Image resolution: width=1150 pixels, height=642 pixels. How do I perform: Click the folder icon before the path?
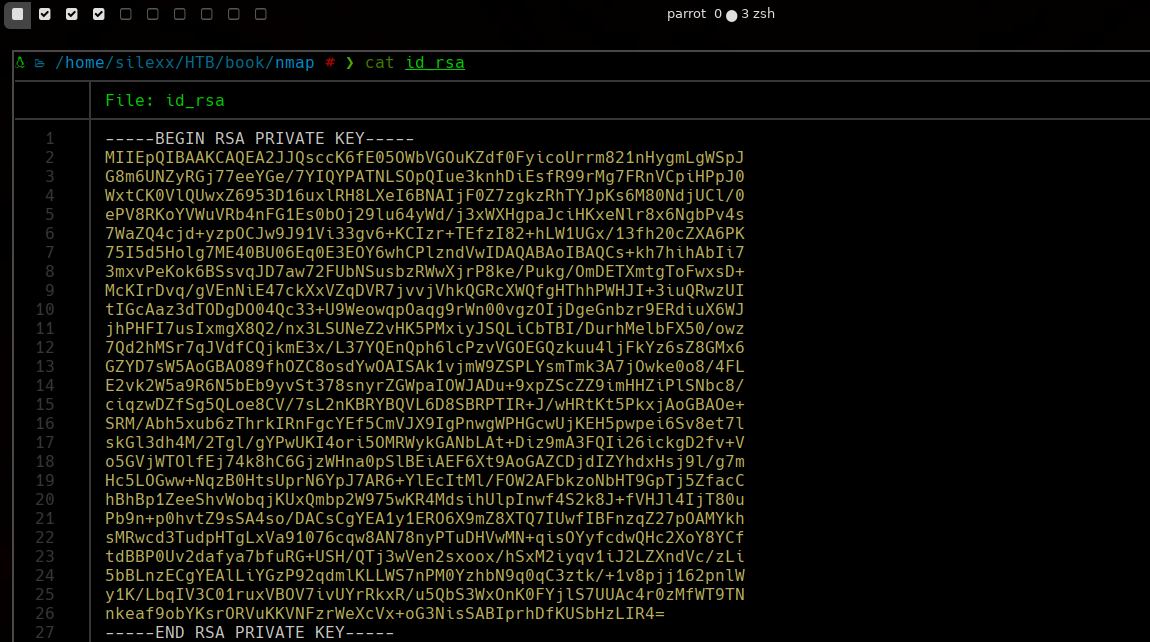coord(39,63)
